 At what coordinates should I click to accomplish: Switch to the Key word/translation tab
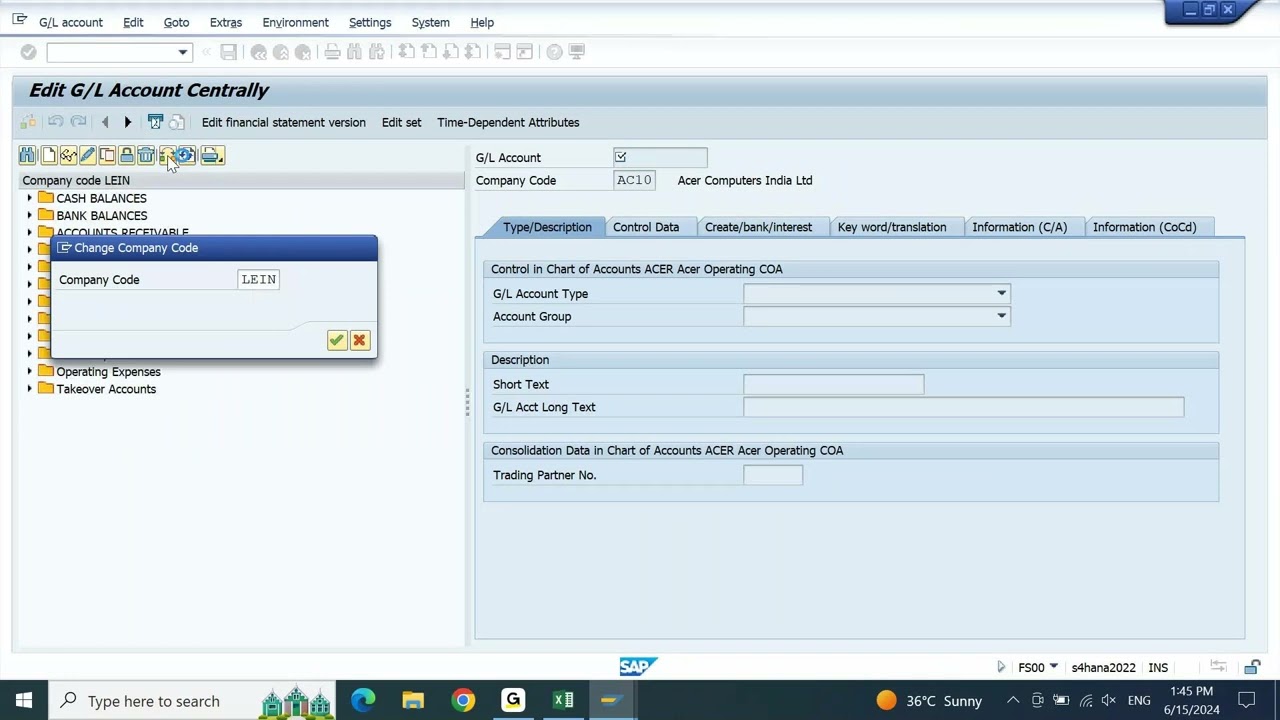click(892, 227)
